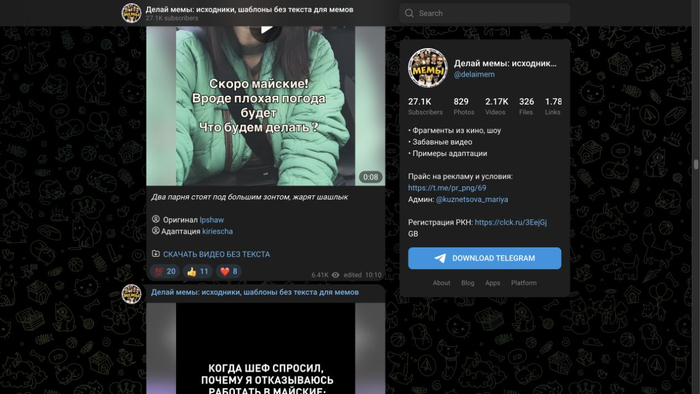
Task: Open the clck.ru/3EejGj registration link
Action: click(511, 222)
